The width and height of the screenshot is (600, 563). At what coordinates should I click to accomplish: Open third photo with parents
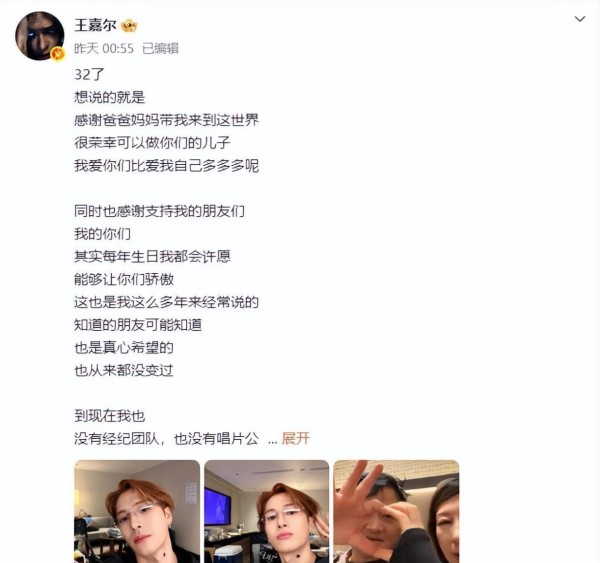[x=396, y=511]
